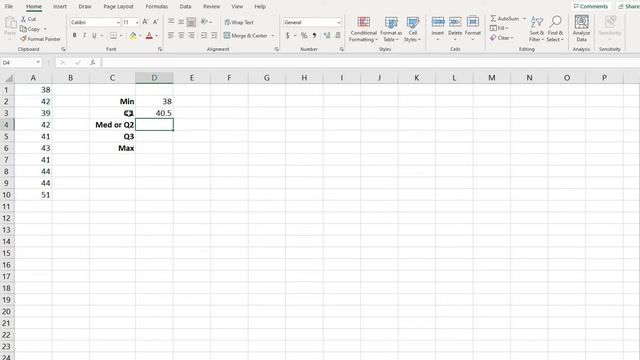Apply Percent Style format

[x=304, y=36]
